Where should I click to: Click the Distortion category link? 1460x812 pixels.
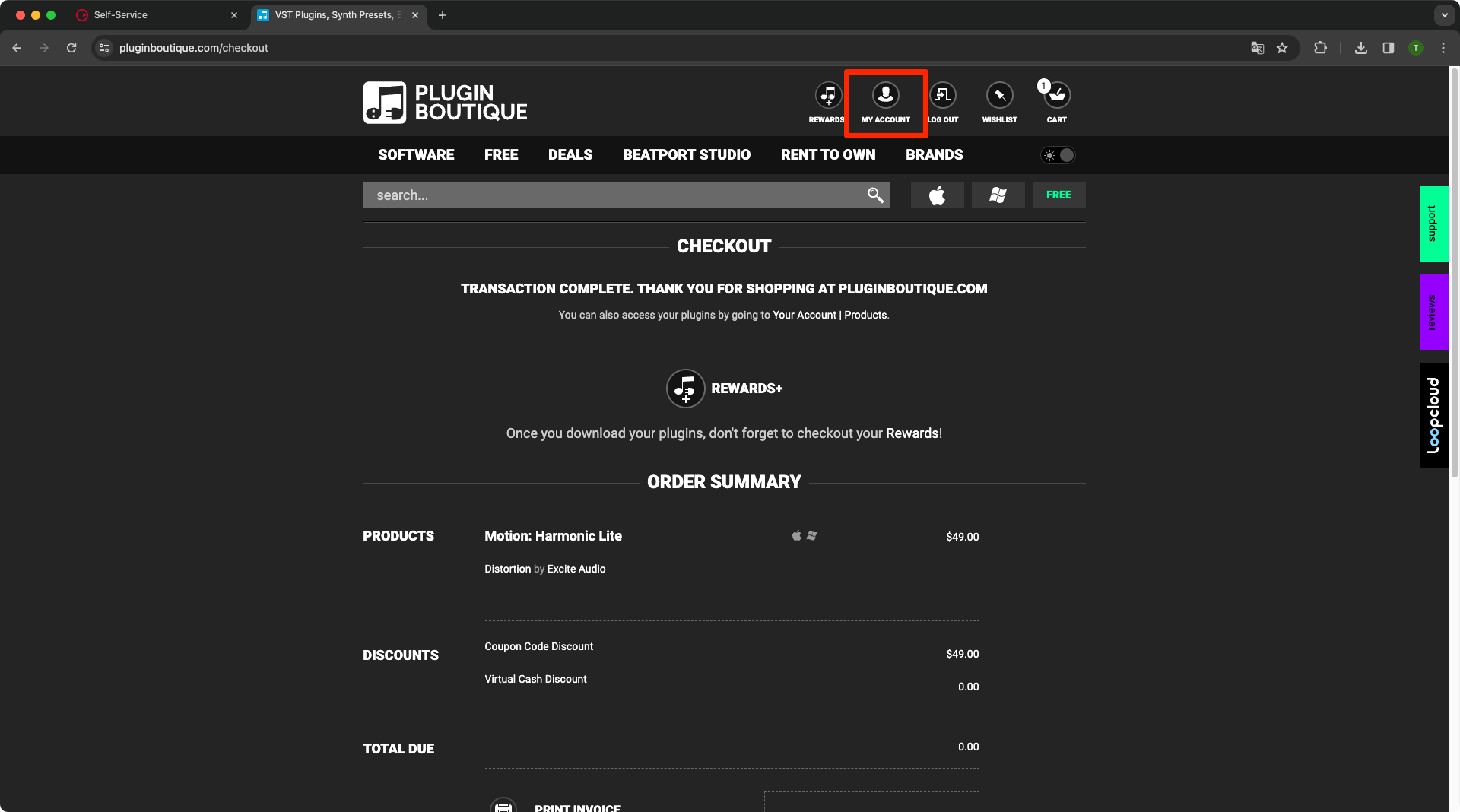pos(507,569)
